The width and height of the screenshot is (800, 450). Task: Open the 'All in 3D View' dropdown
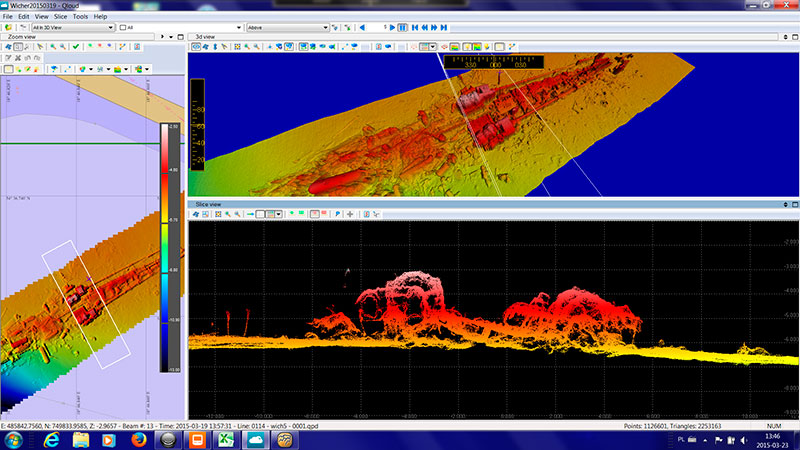(72, 28)
